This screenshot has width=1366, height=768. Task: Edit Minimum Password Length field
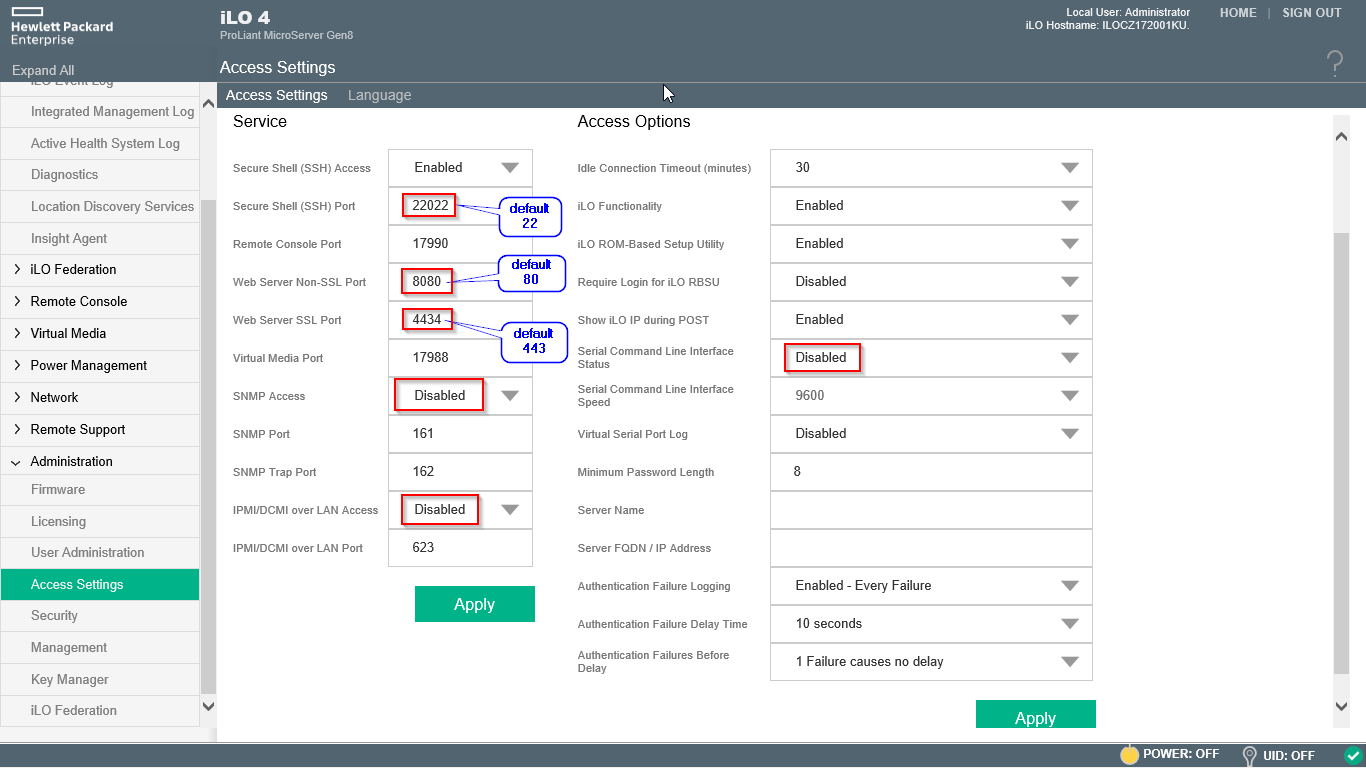(x=931, y=472)
